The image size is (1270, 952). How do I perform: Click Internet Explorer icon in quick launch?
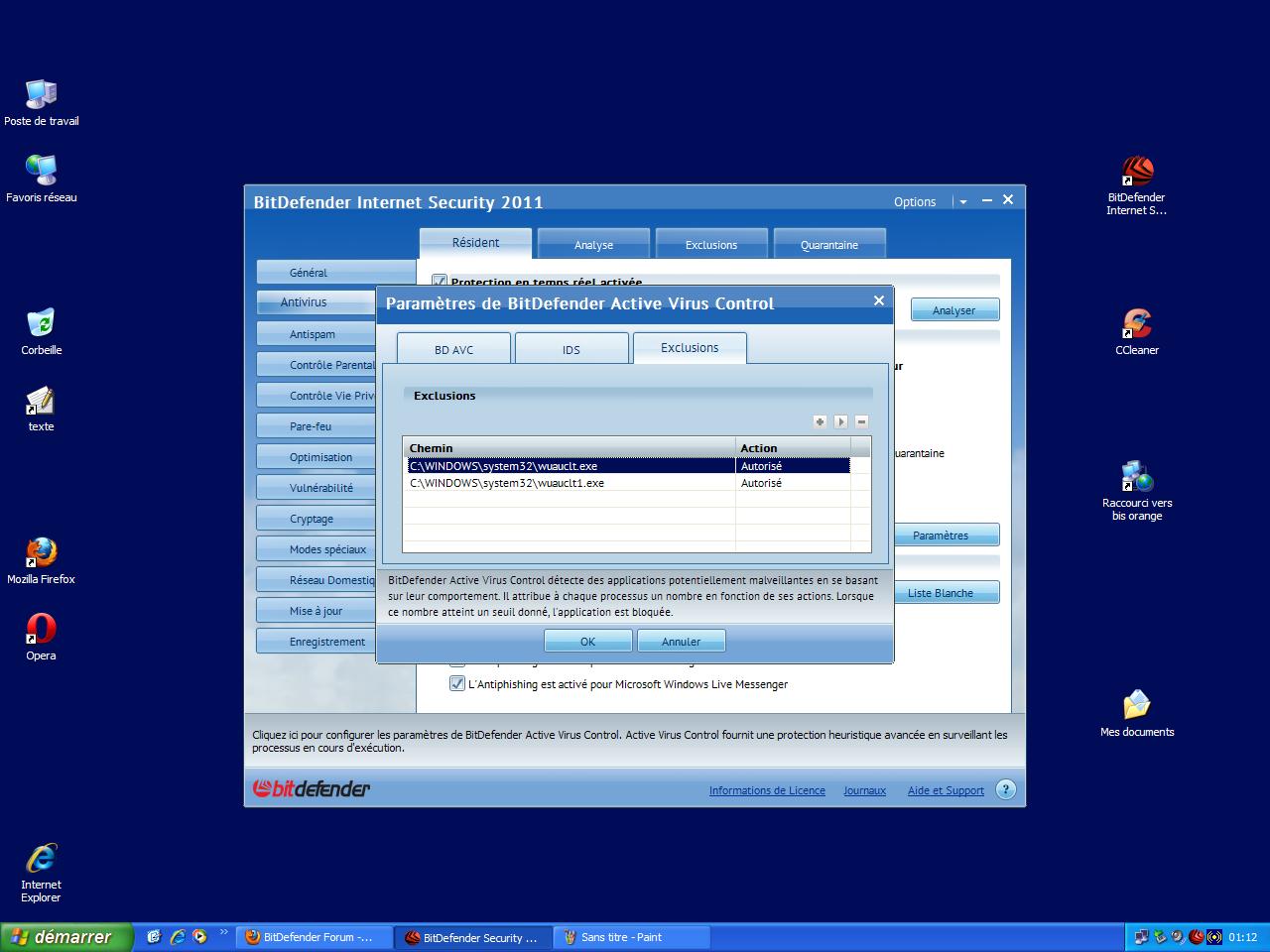tap(178, 936)
